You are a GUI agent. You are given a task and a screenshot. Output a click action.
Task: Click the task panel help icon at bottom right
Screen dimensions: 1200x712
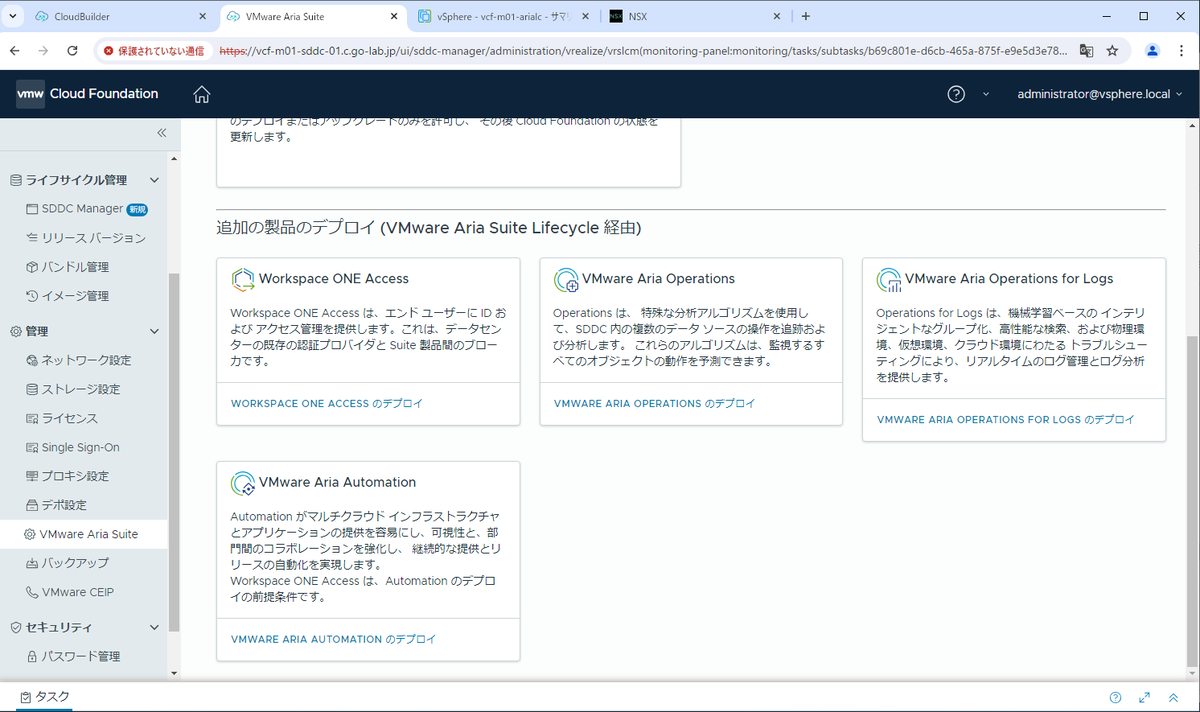(x=1115, y=697)
